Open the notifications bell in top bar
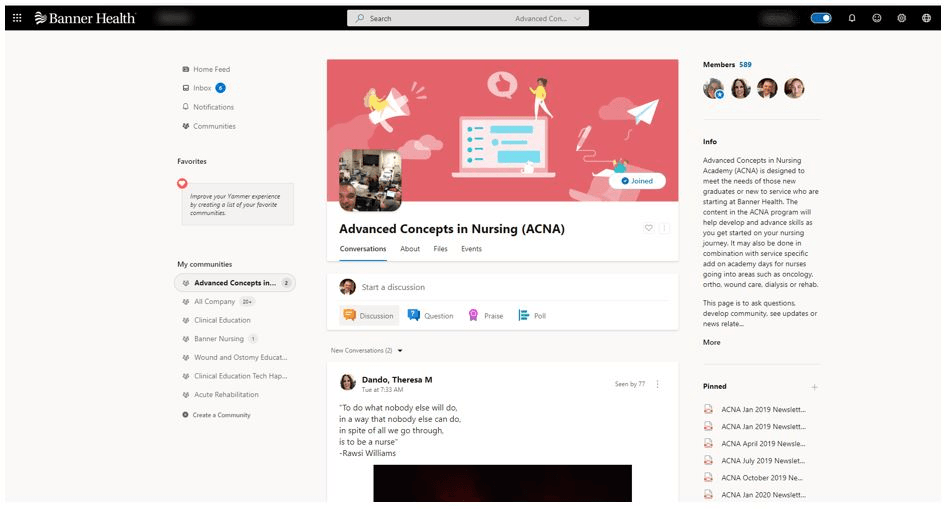 852,18
